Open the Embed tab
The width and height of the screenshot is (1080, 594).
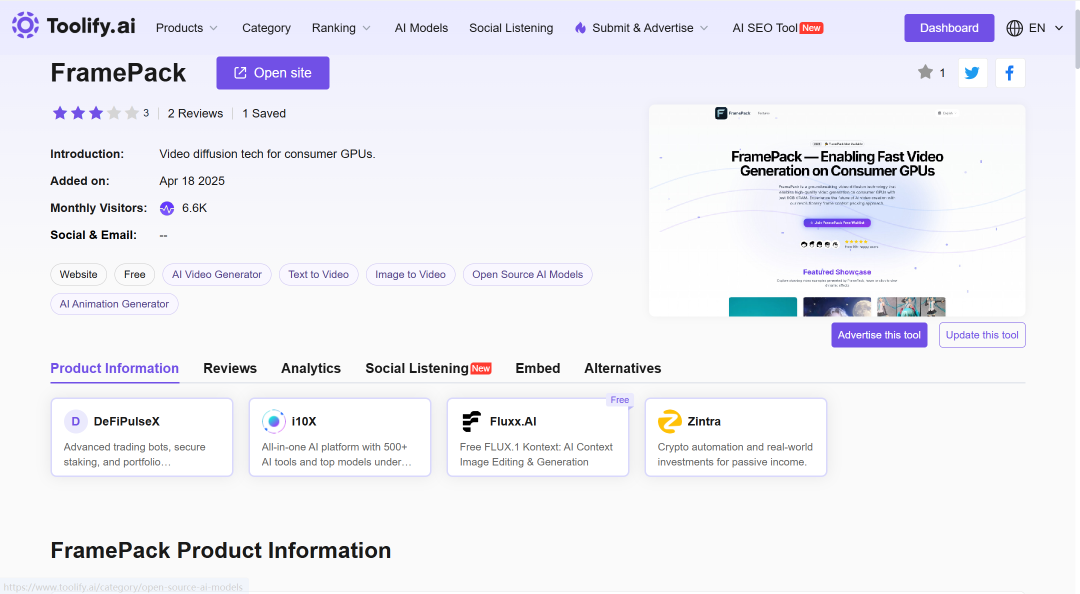coord(538,369)
